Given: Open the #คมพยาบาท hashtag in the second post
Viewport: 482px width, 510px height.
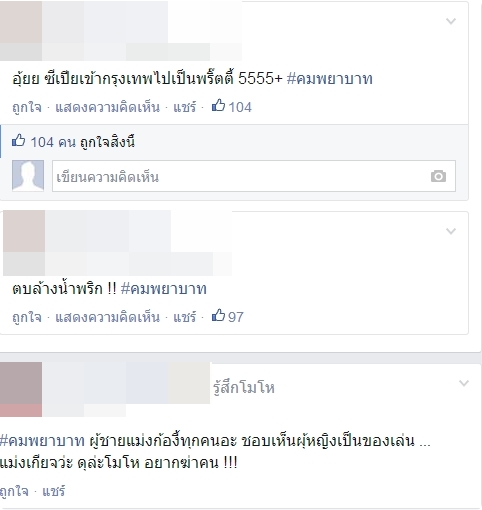Looking at the screenshot, I should [164, 289].
